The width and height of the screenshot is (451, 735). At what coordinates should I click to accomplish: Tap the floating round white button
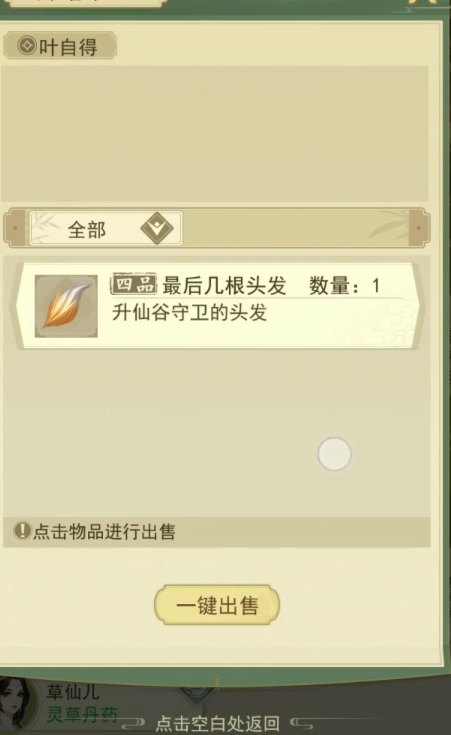click(x=334, y=454)
